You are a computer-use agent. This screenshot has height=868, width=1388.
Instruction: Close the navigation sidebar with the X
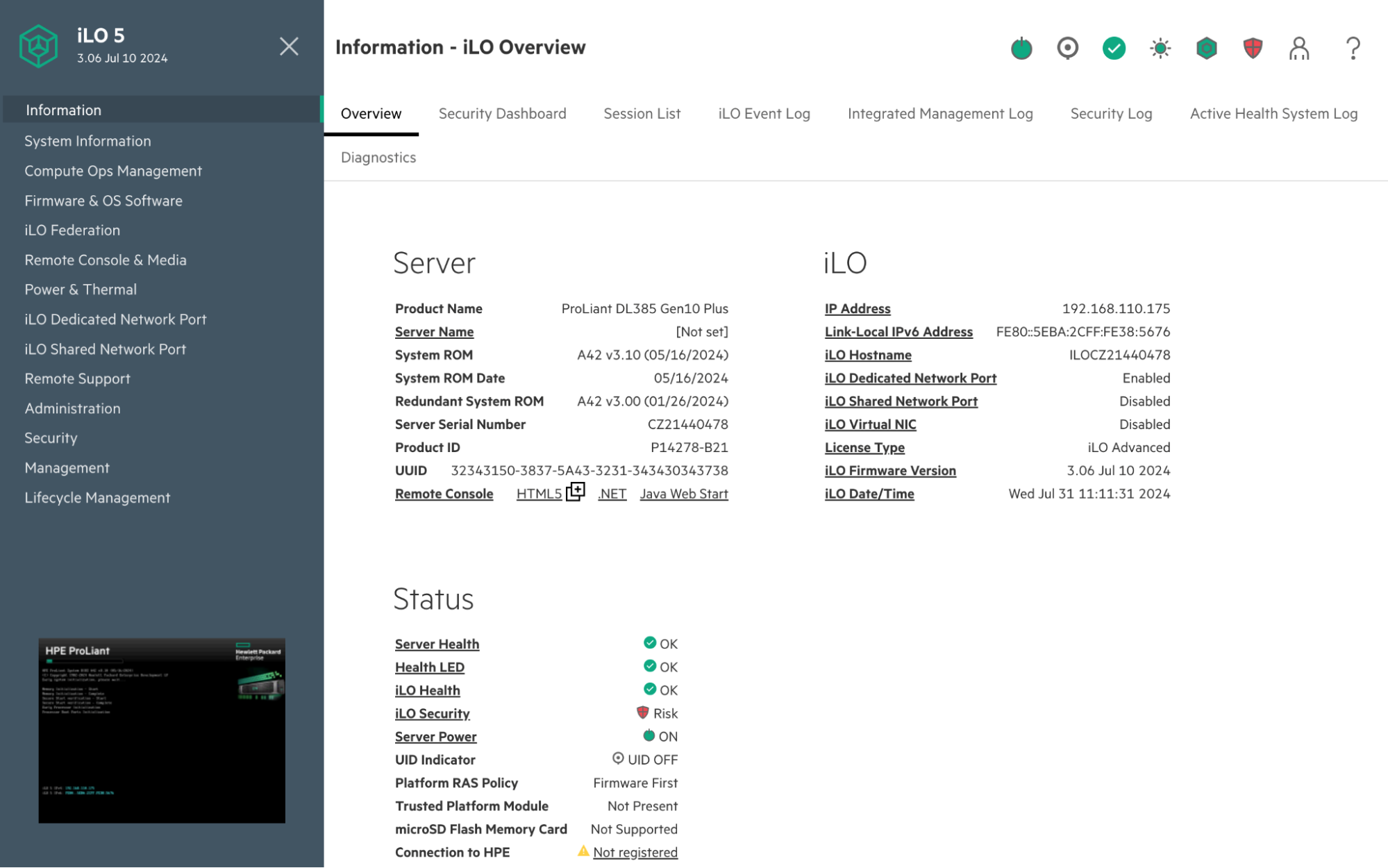(289, 47)
